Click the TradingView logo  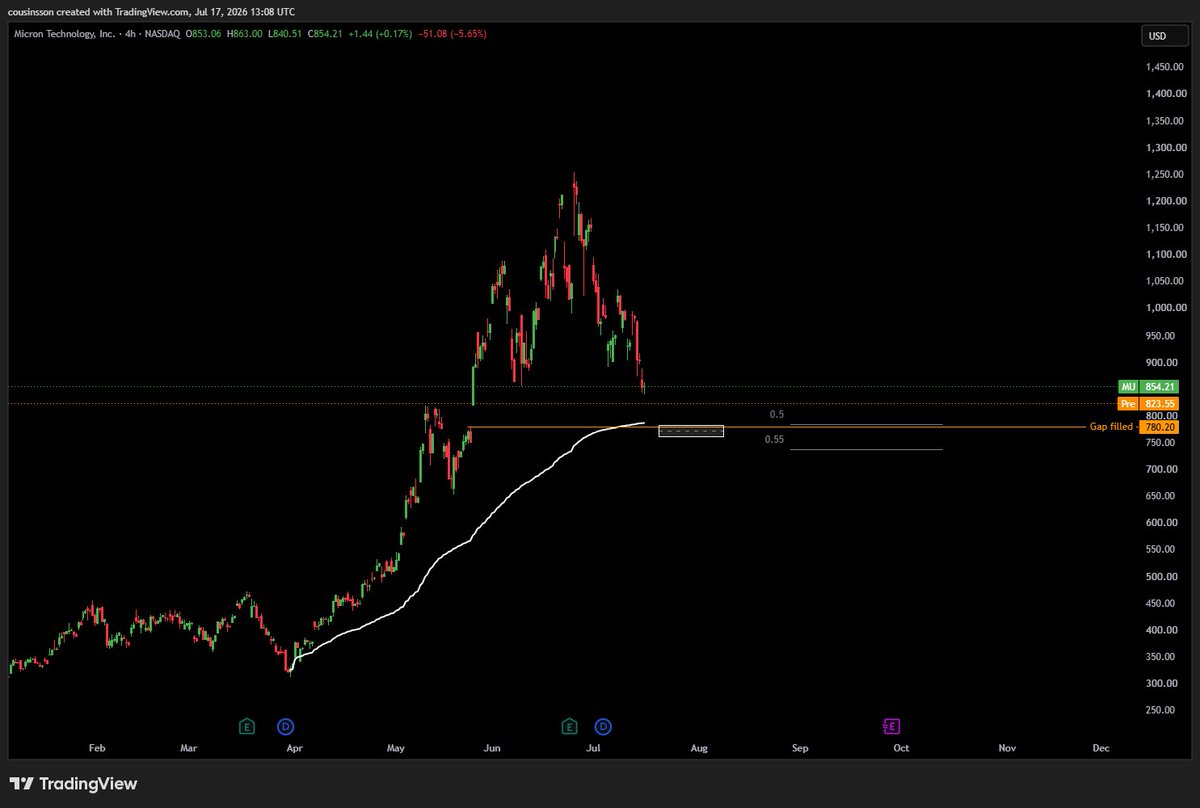(73, 784)
